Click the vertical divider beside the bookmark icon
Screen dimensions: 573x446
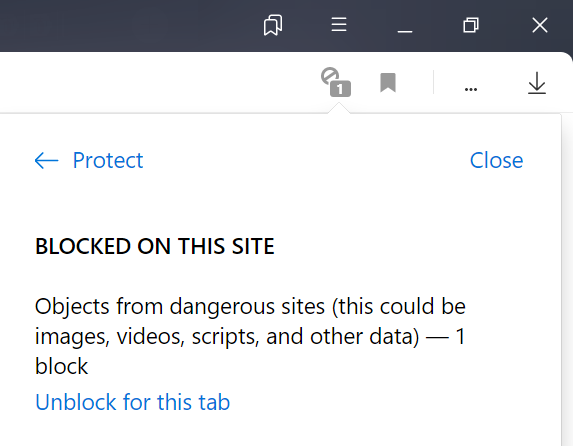point(433,82)
